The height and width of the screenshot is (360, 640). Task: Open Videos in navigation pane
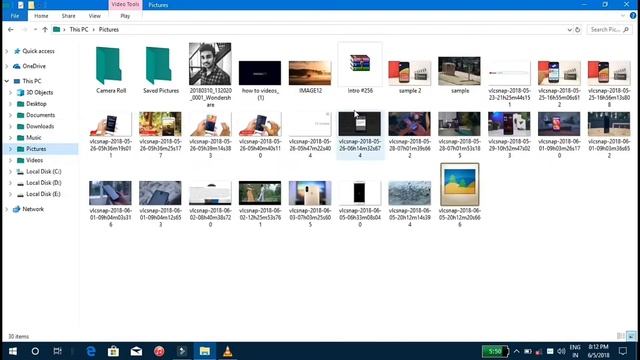34,160
